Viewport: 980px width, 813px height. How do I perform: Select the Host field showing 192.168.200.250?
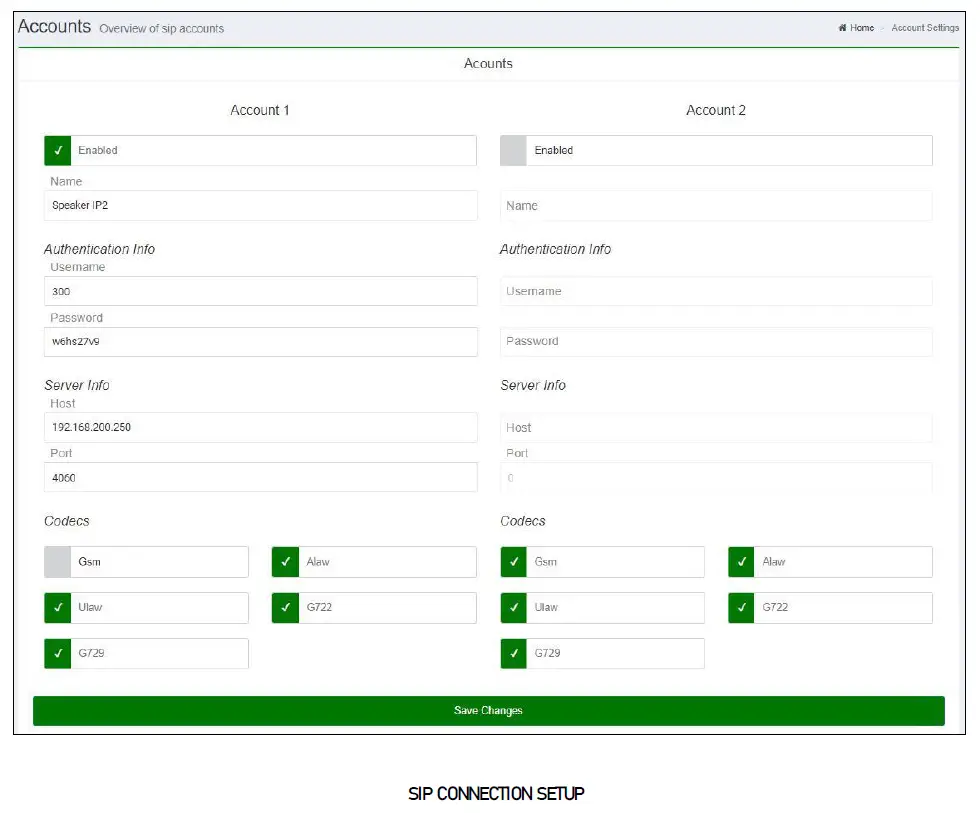click(x=260, y=427)
